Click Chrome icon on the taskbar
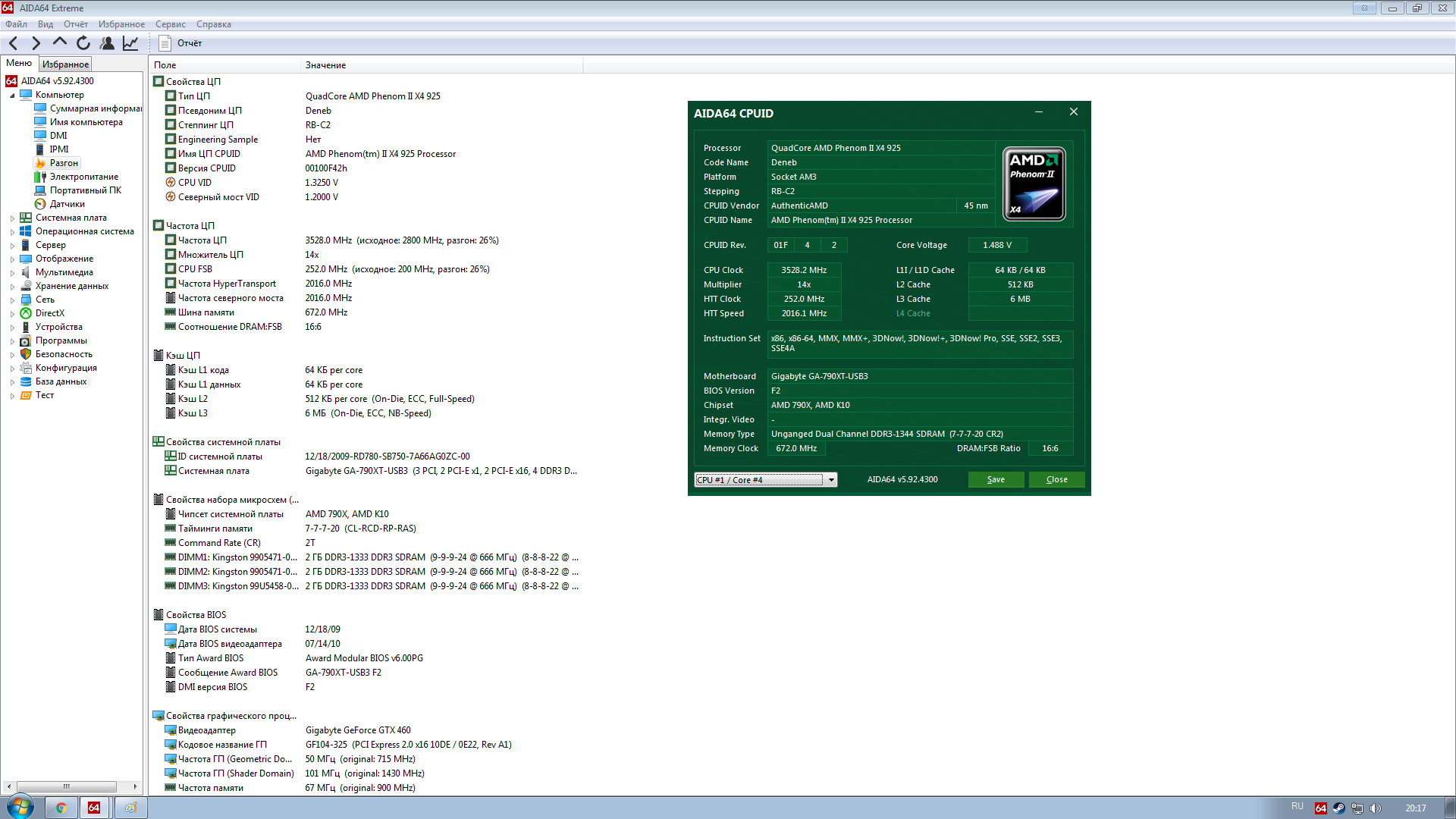 click(x=61, y=808)
